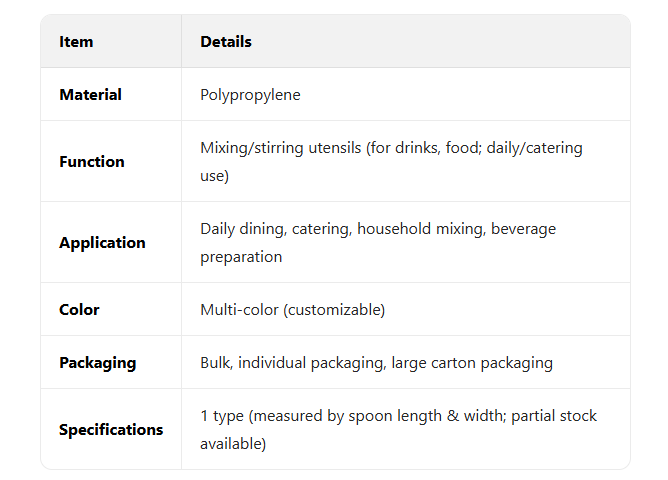Select the "Function" row label
This screenshot has width=668, height=480.
point(92,162)
